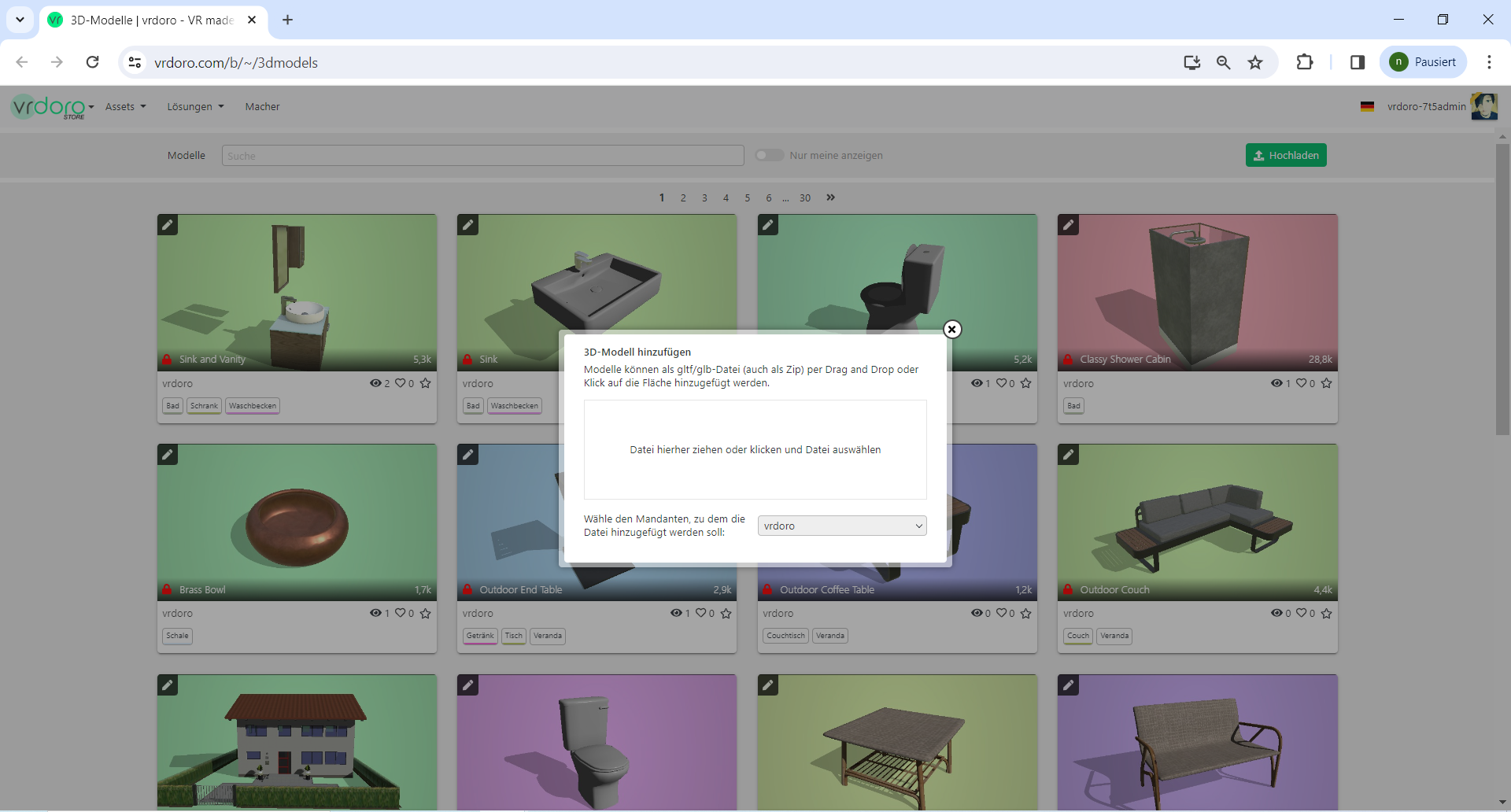Go to page 2 of models
Screen dimensions: 1511x812
click(683, 198)
